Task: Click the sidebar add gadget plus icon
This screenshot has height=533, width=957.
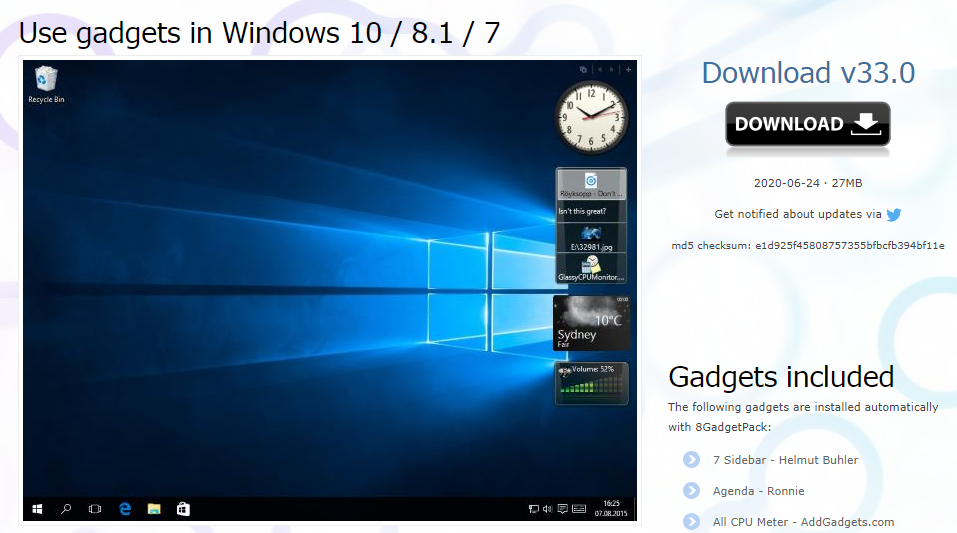Action: (628, 70)
